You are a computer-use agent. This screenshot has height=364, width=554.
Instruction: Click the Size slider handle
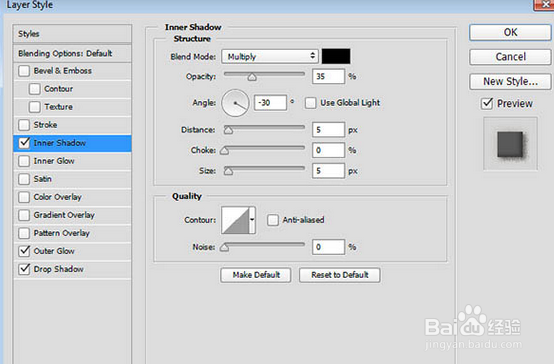click(228, 171)
